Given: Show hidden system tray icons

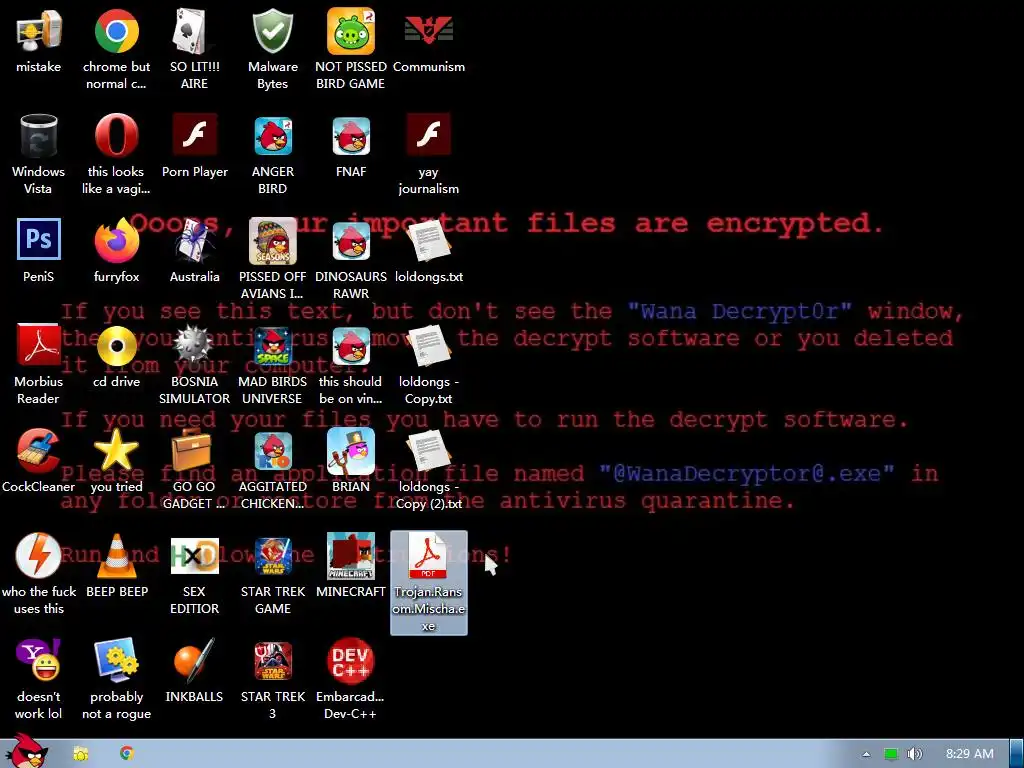Looking at the screenshot, I should click(x=866, y=754).
